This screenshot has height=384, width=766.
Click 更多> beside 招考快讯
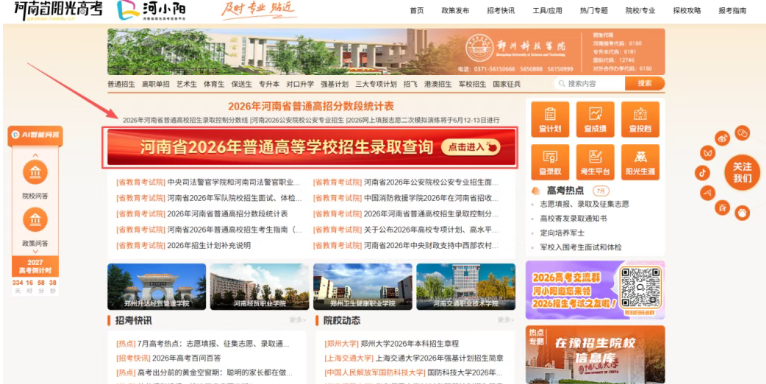coord(298,320)
